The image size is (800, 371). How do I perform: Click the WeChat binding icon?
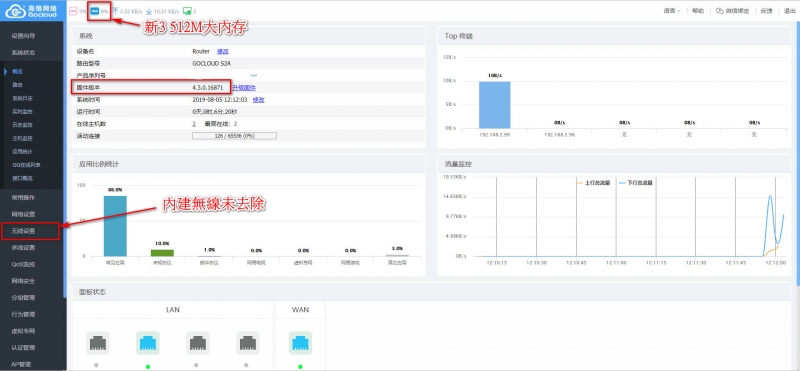(720, 11)
